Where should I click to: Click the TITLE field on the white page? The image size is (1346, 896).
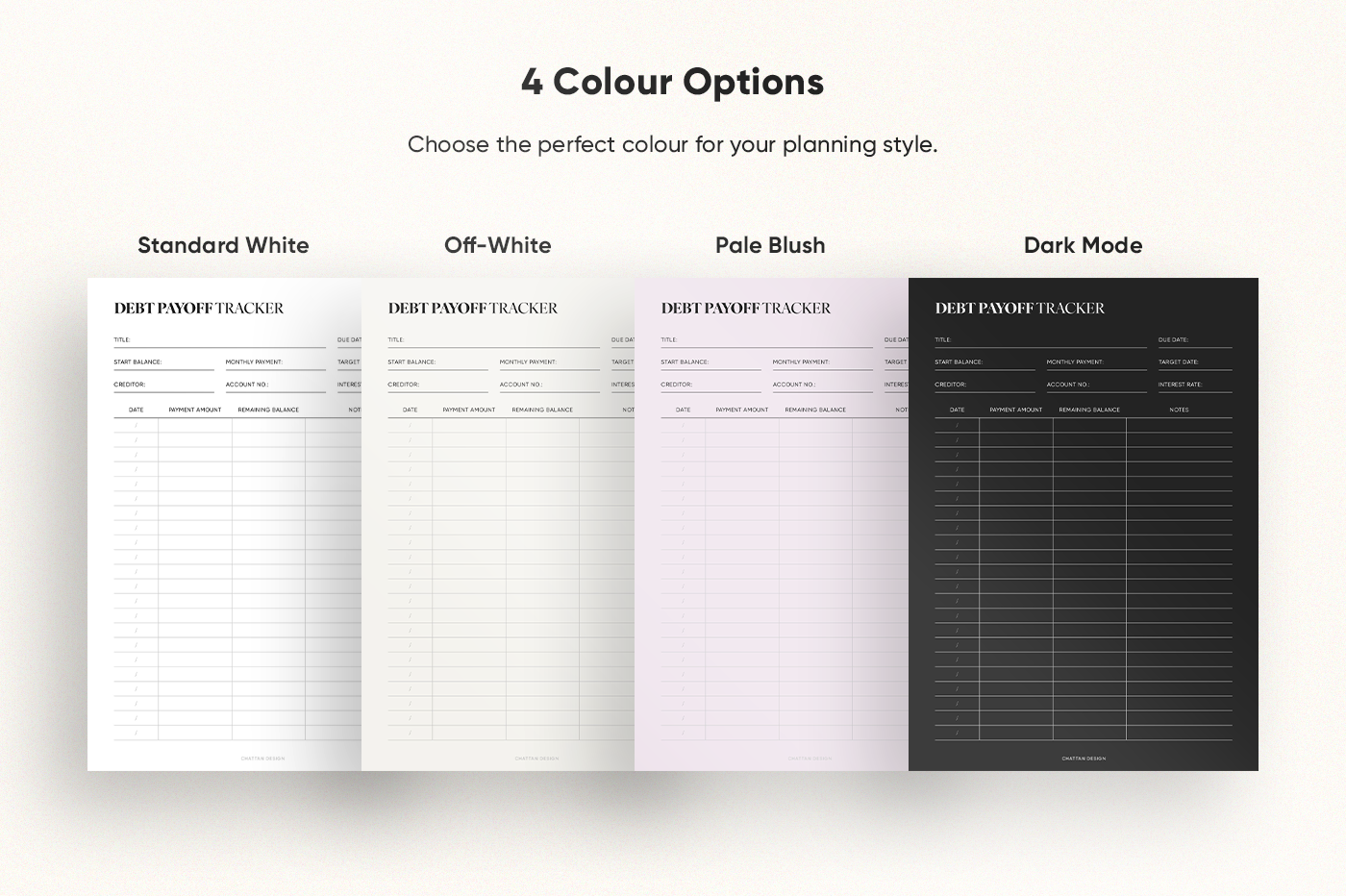220,340
